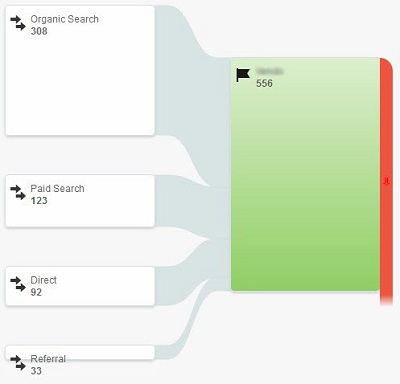400x384 pixels.
Task: Select the Direct node label
Action: pos(43,280)
